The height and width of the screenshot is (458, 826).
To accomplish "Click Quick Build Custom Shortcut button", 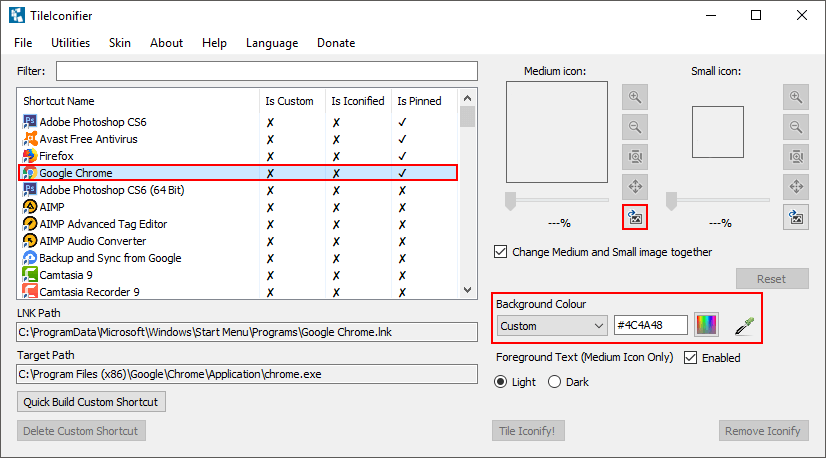I will coord(91,402).
